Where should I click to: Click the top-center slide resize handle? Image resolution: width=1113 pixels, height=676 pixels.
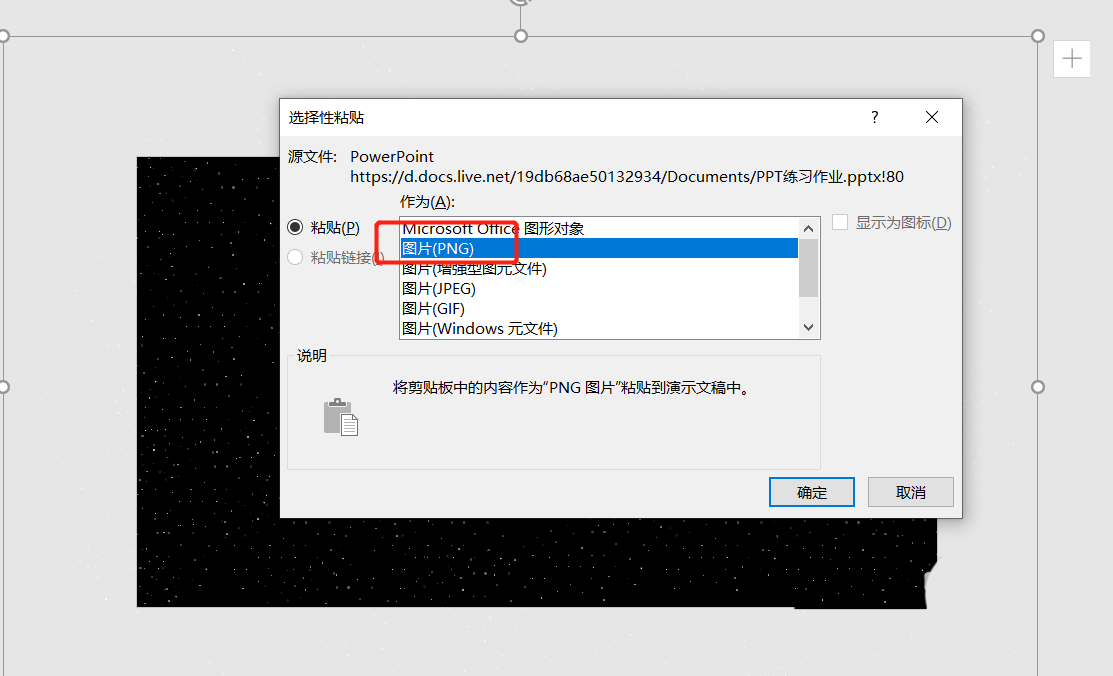pos(521,36)
